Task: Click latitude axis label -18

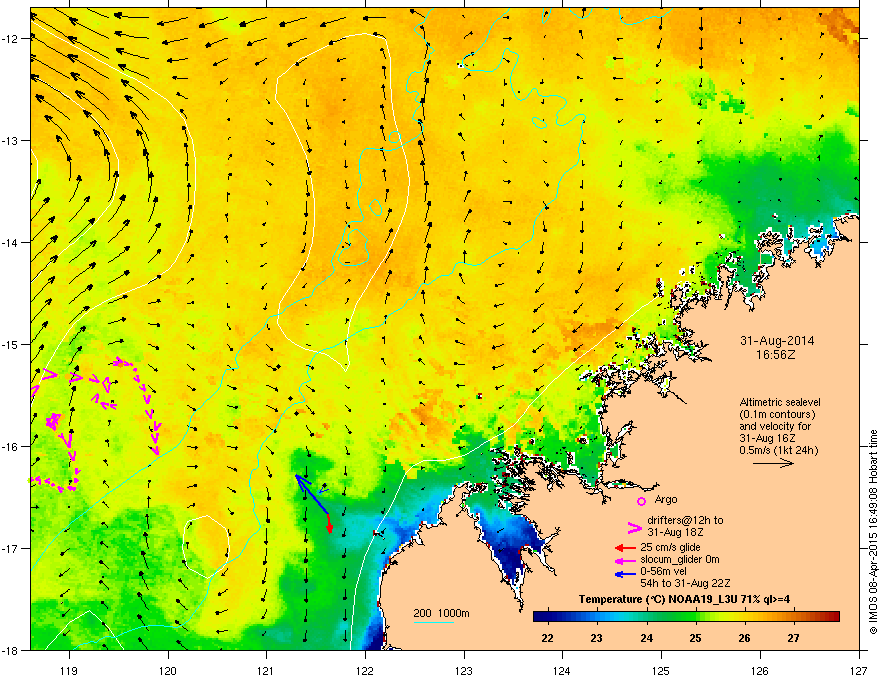Action: pyautogui.click(x=11, y=650)
